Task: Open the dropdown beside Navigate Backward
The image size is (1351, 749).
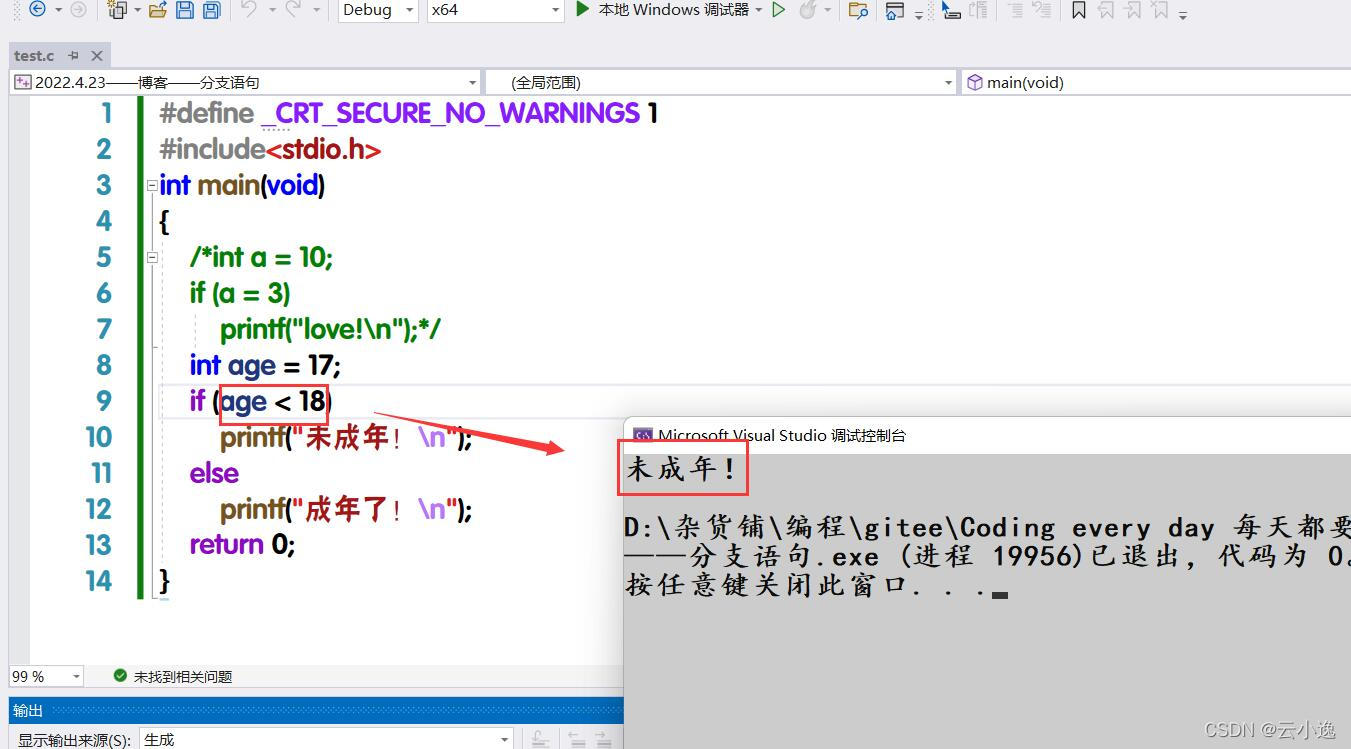Action: click(x=57, y=10)
